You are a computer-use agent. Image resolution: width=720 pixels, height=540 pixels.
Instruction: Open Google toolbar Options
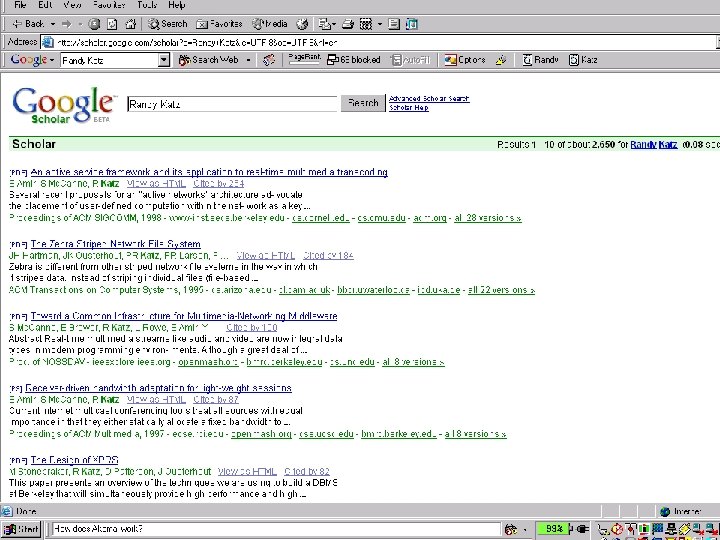[465, 60]
